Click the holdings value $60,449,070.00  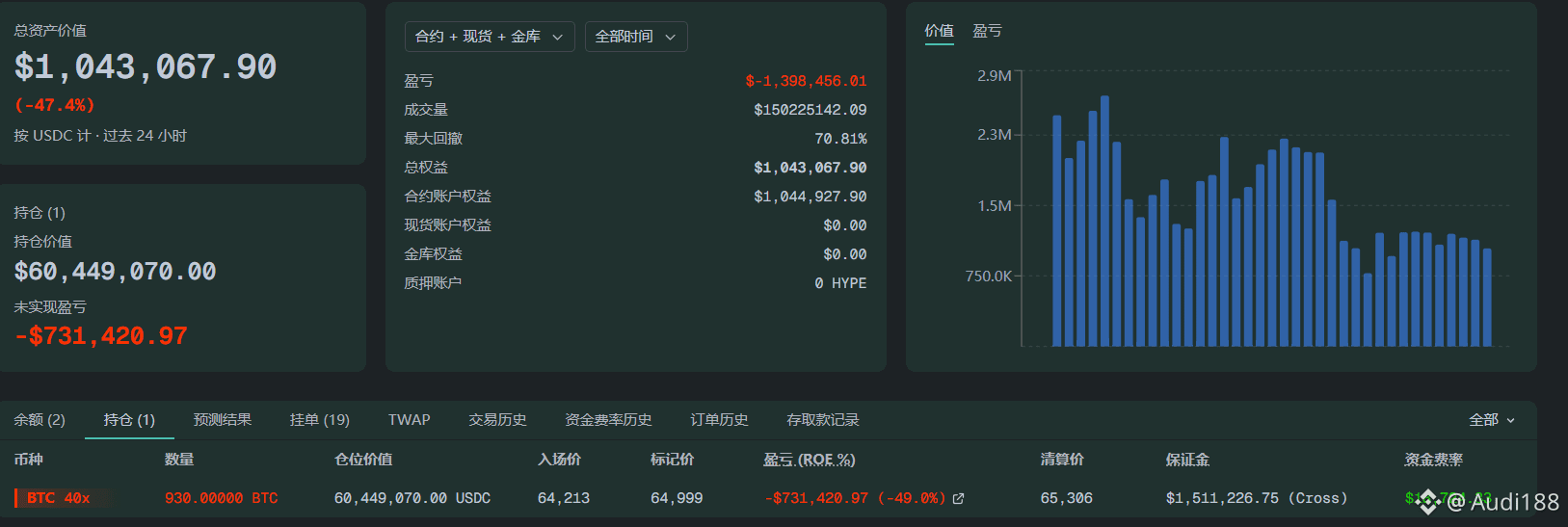tap(115, 272)
